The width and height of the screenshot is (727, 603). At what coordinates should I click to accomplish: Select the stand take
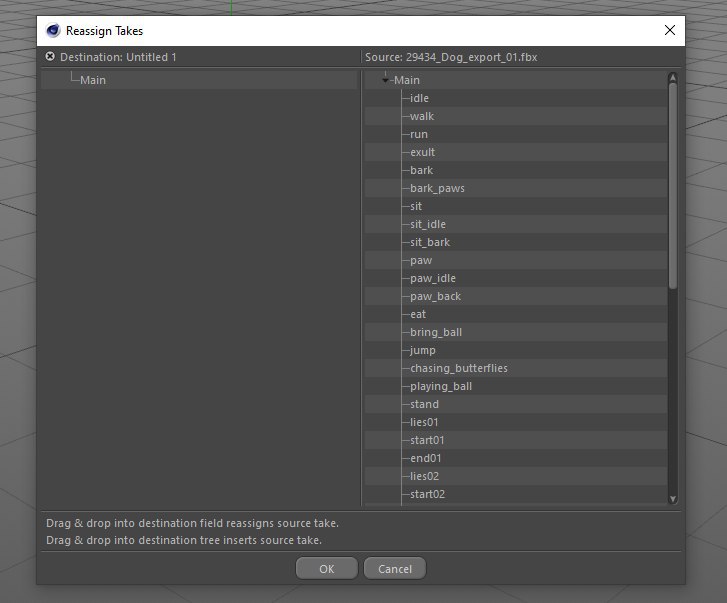(424, 404)
